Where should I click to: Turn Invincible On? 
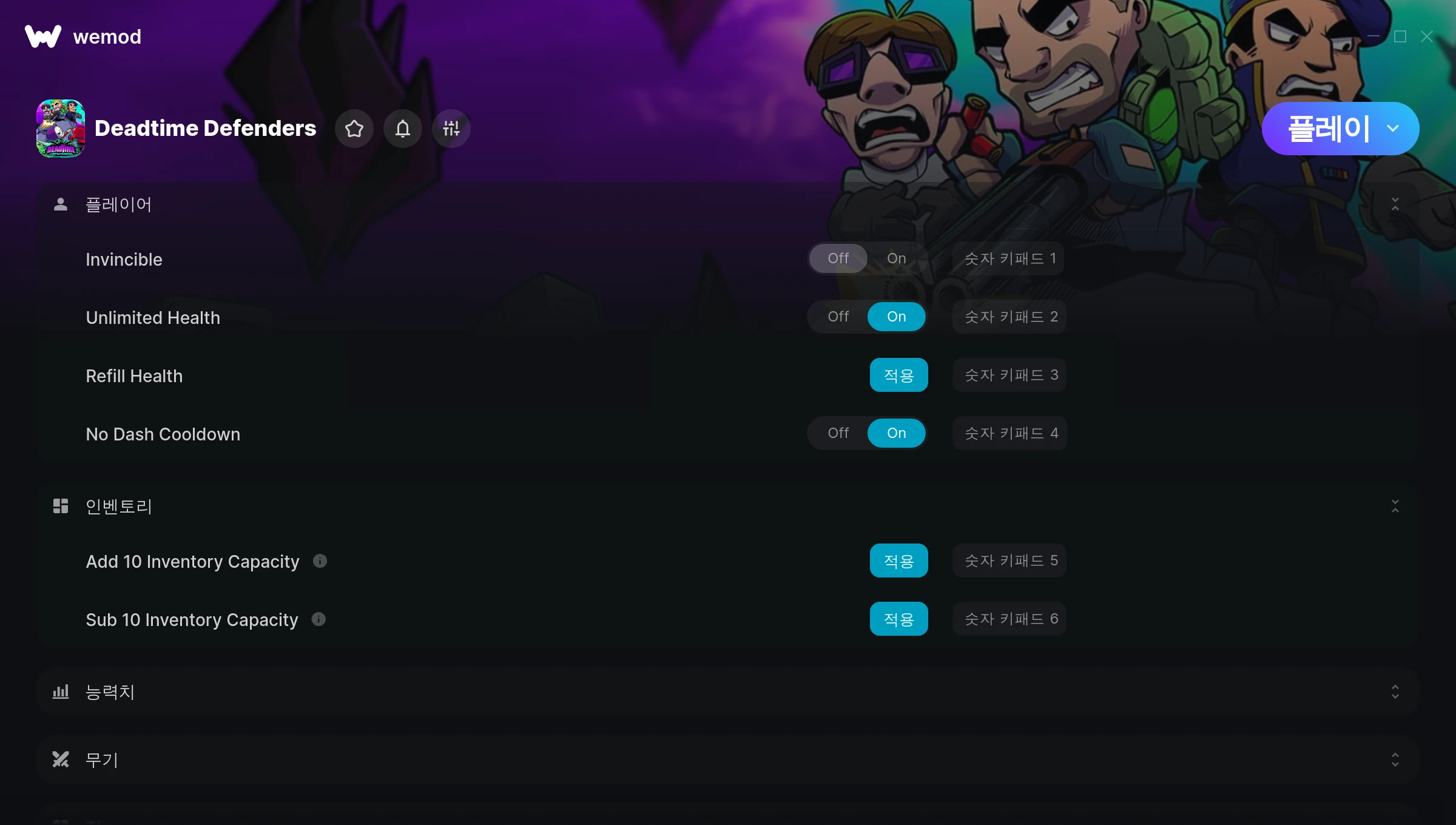click(897, 258)
